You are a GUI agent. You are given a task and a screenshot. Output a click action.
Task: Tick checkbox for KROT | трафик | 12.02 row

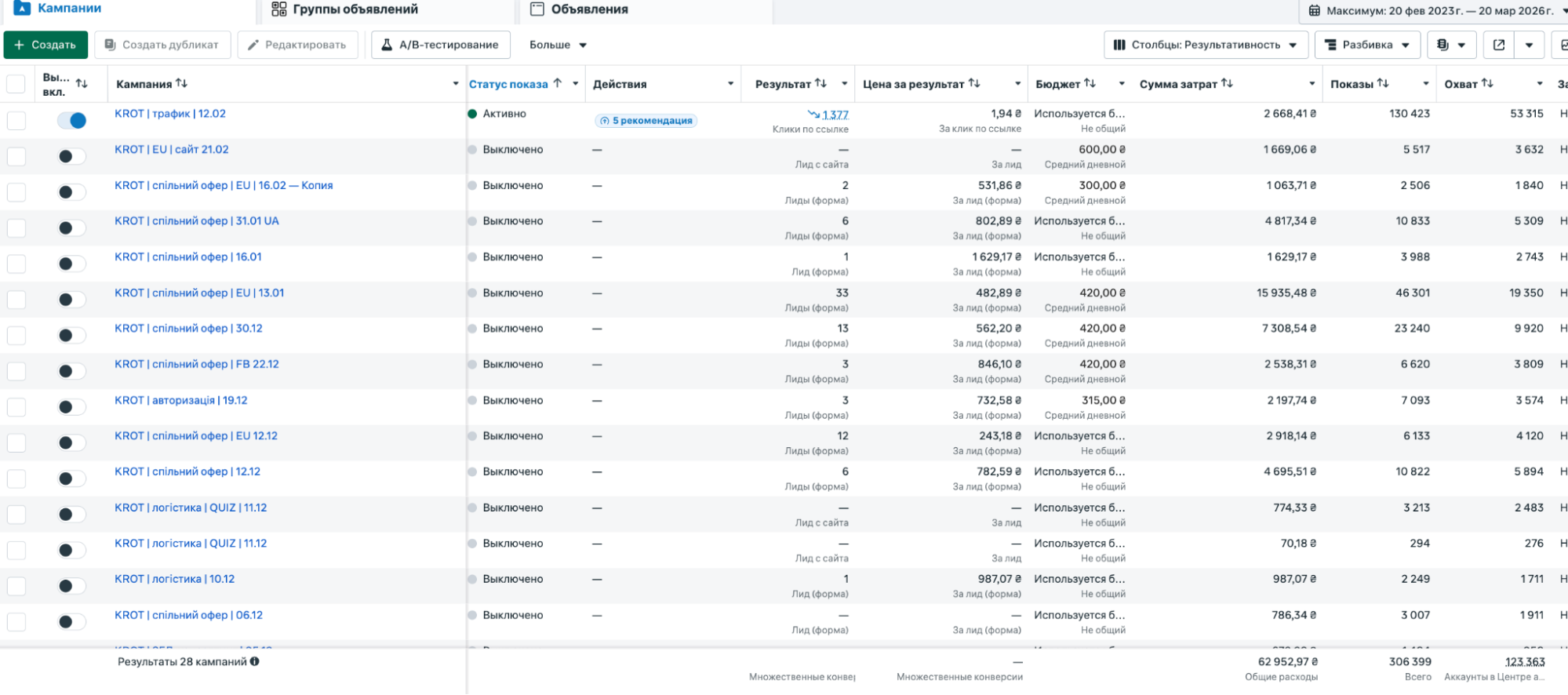point(16,120)
